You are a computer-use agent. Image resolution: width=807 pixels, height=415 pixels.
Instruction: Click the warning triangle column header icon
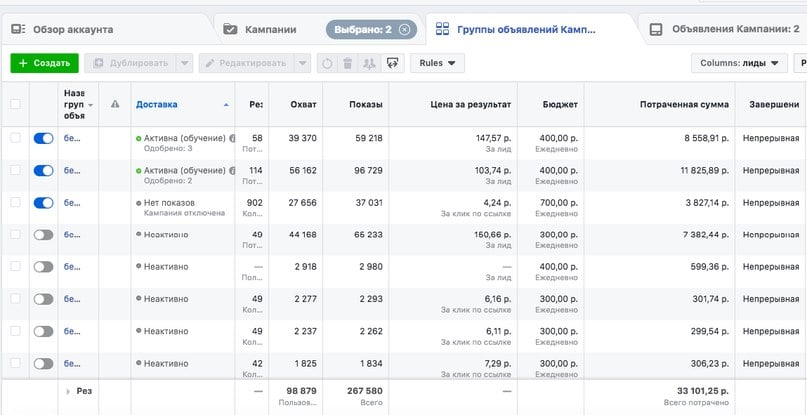(x=115, y=104)
